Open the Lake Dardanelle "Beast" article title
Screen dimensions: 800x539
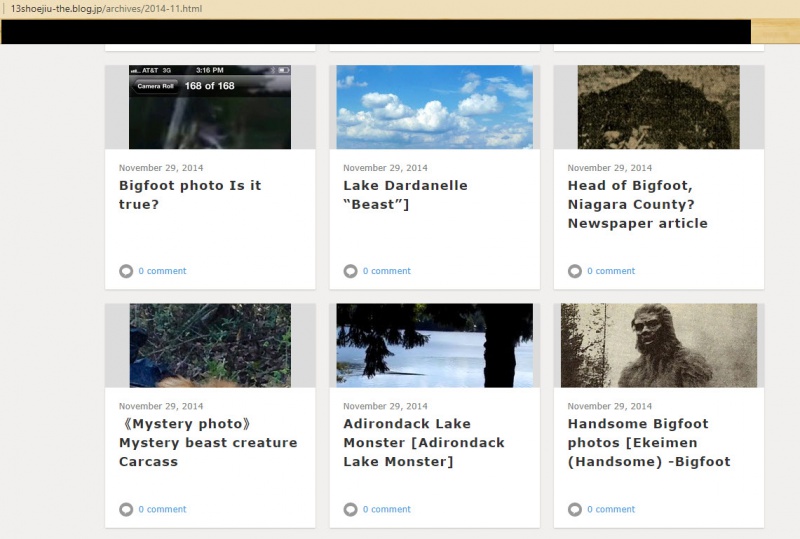click(405, 195)
